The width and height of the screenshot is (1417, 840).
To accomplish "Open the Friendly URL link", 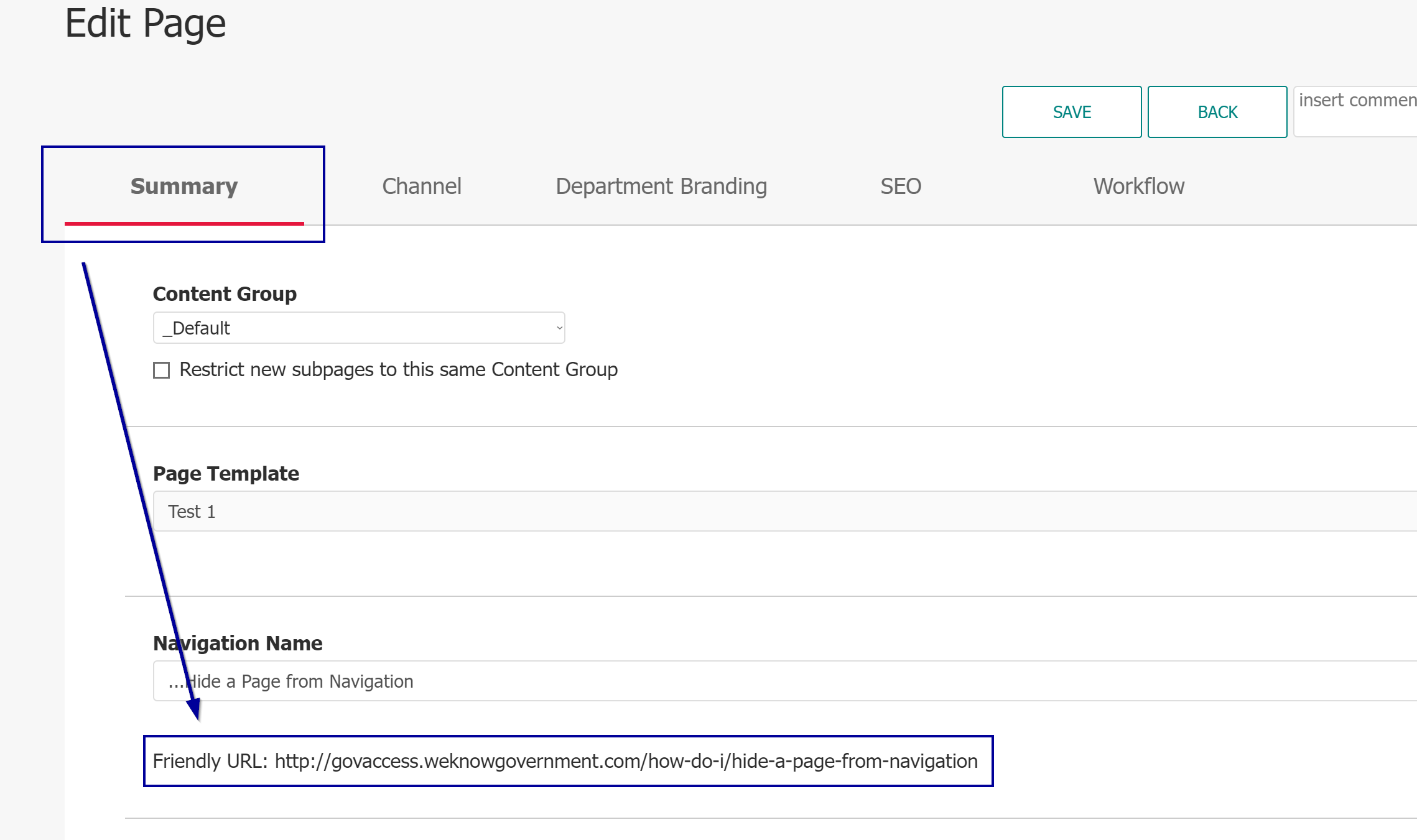I will [x=625, y=761].
